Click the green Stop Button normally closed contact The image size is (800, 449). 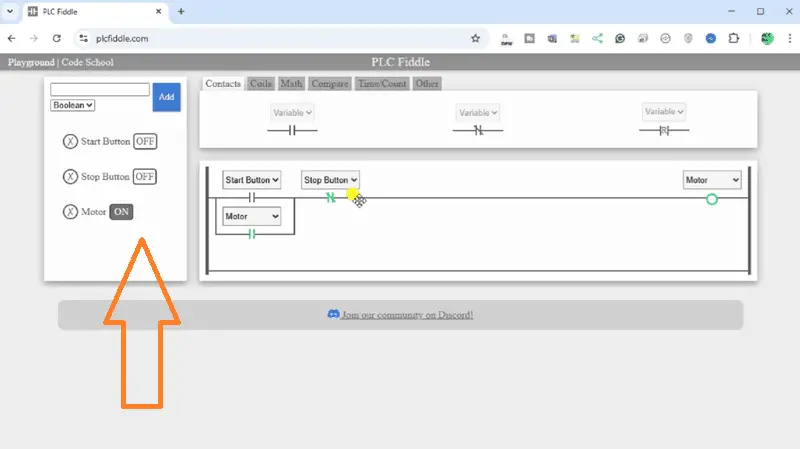[331, 197]
